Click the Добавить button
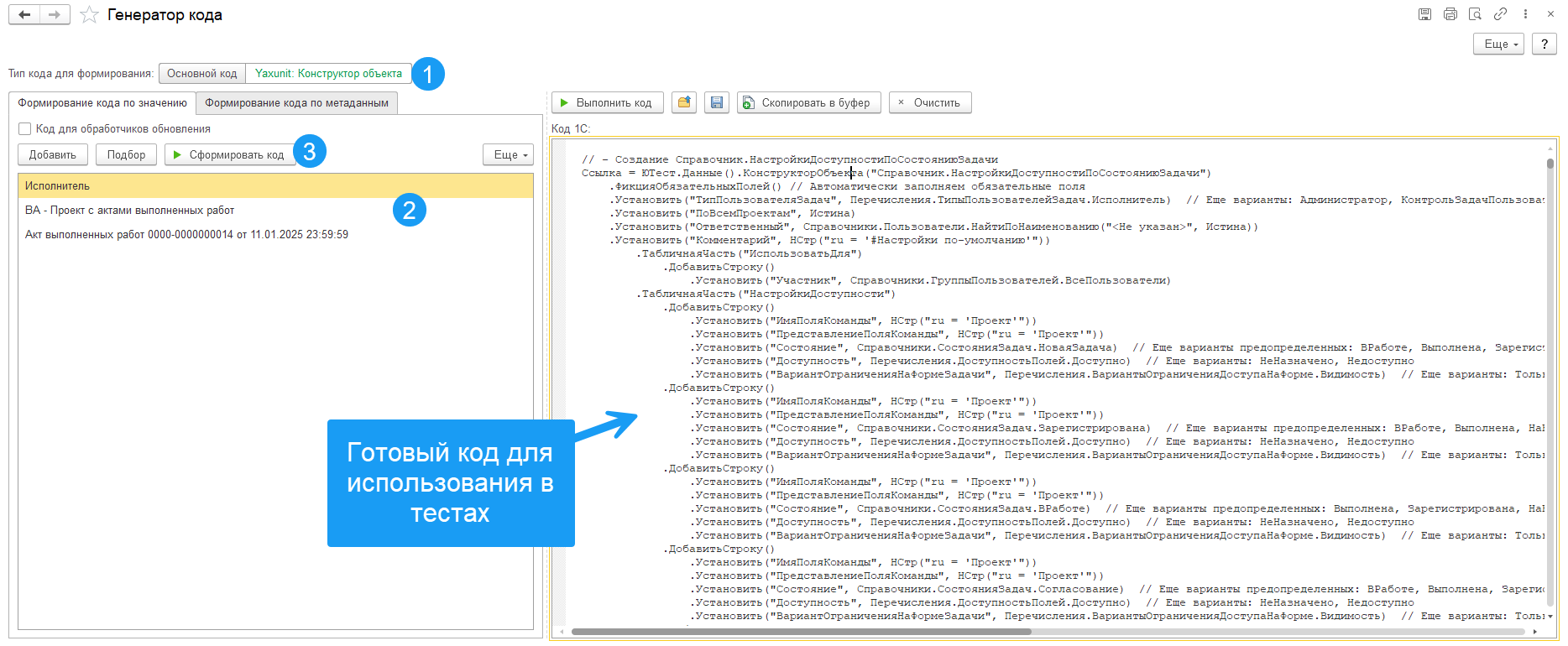Viewport: 1568px width, 646px height. point(53,154)
